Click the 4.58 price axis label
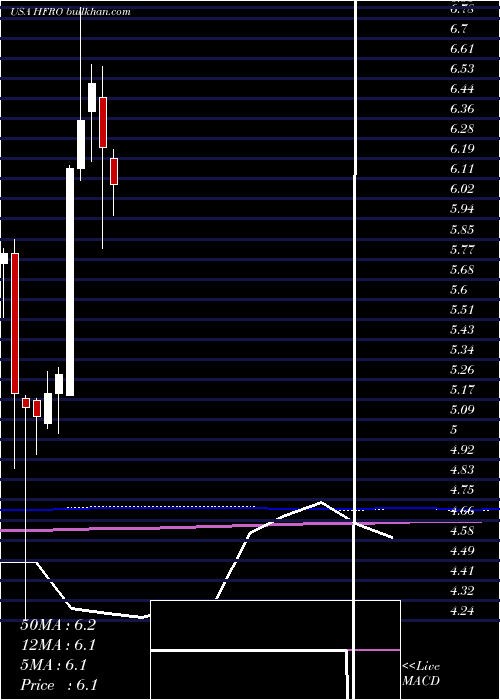Viewport: 500px width, 700px height. coord(462,530)
